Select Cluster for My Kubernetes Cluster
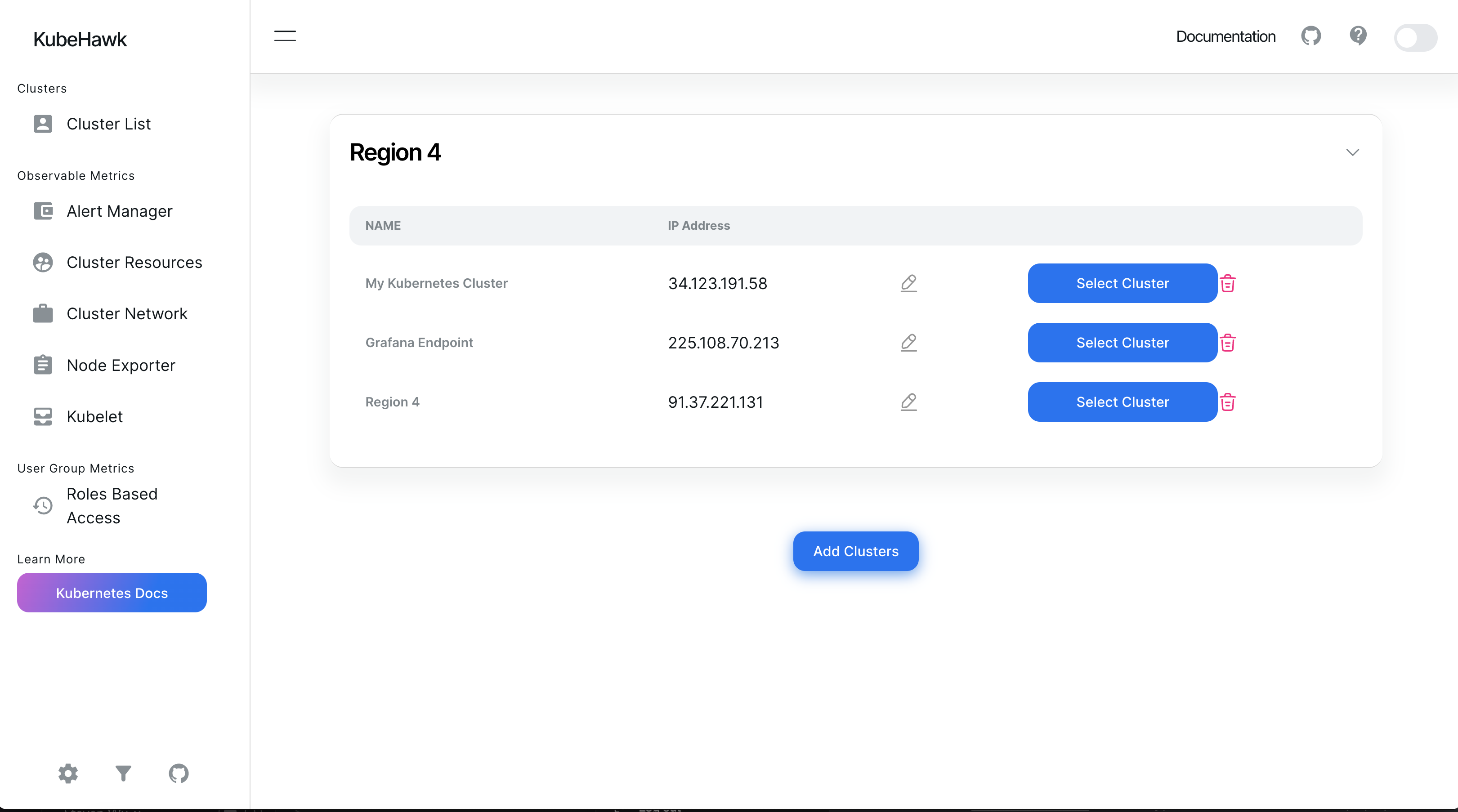The image size is (1458, 812). click(x=1123, y=283)
